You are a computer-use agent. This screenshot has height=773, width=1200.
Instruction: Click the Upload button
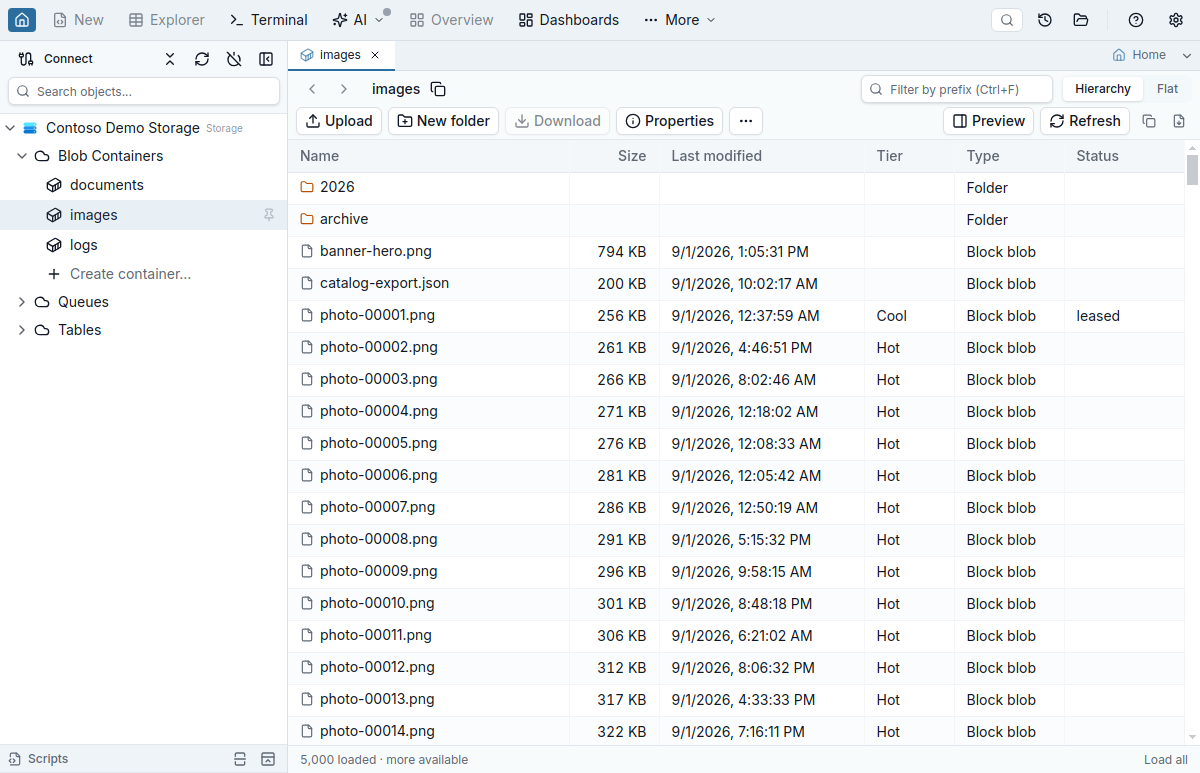pos(339,121)
